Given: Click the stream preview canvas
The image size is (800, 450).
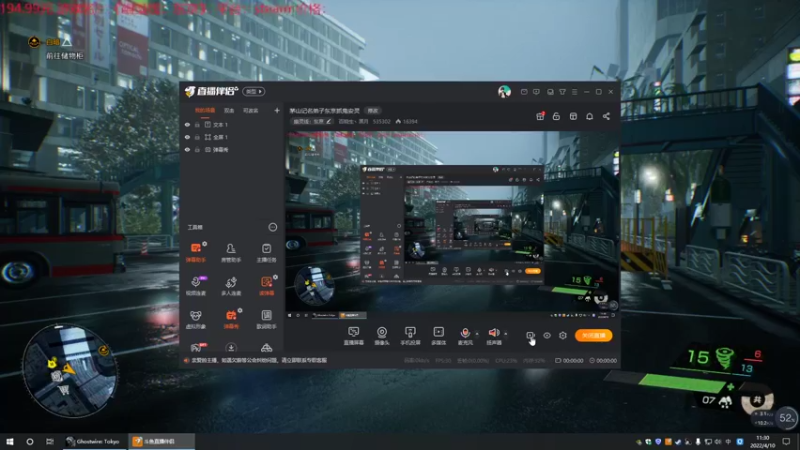Looking at the screenshot, I should (x=452, y=225).
